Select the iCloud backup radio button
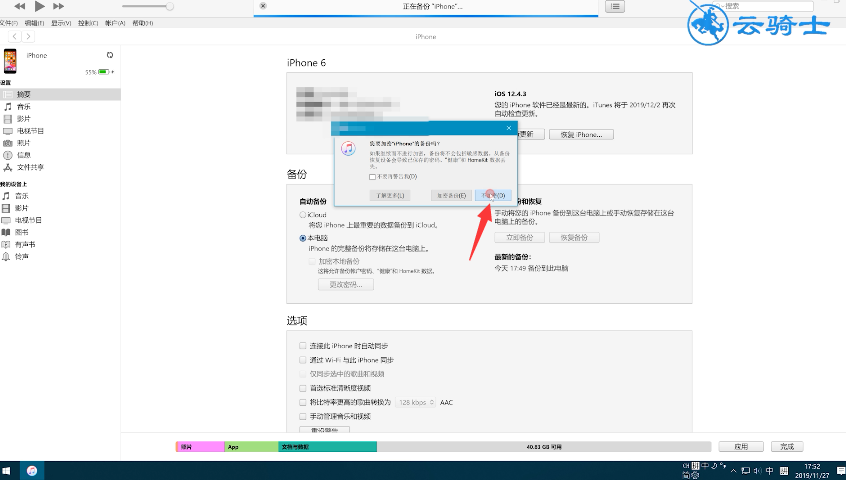This screenshot has height=480, width=846. [303, 215]
